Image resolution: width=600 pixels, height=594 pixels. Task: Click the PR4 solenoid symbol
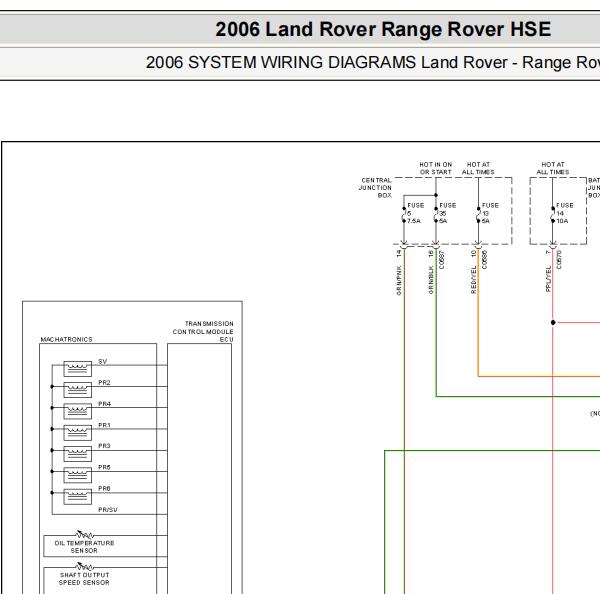[77, 411]
